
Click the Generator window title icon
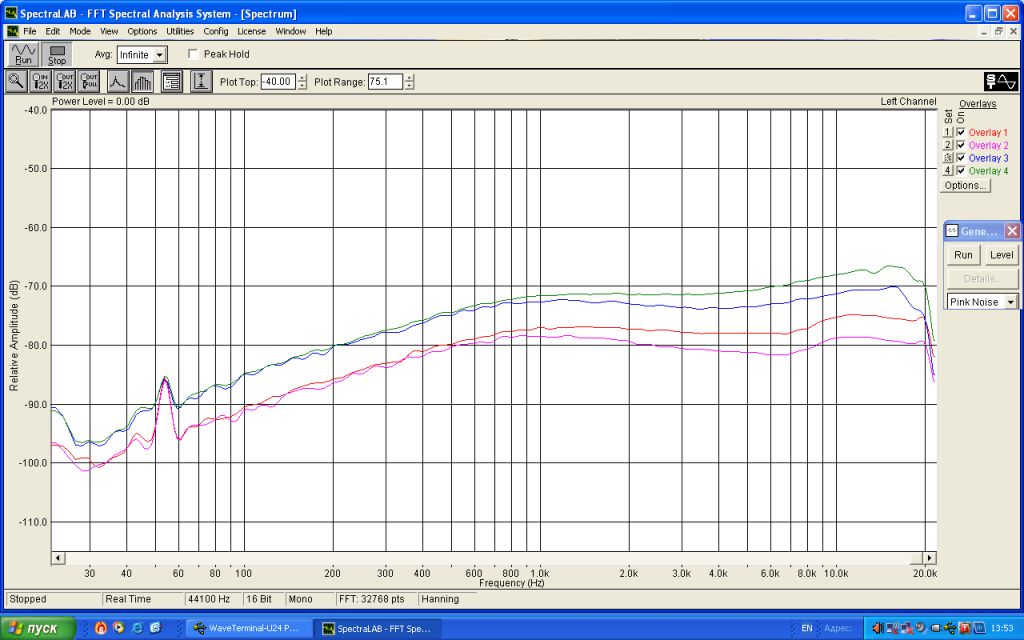(x=952, y=231)
